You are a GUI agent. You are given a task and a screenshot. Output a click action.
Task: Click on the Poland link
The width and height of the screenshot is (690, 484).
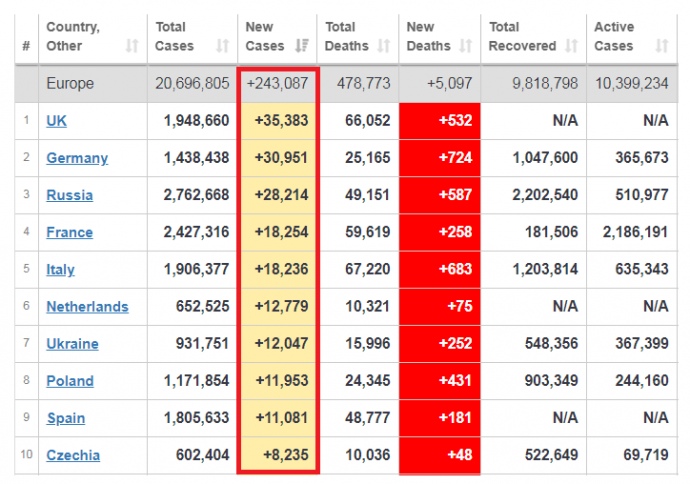(70, 381)
